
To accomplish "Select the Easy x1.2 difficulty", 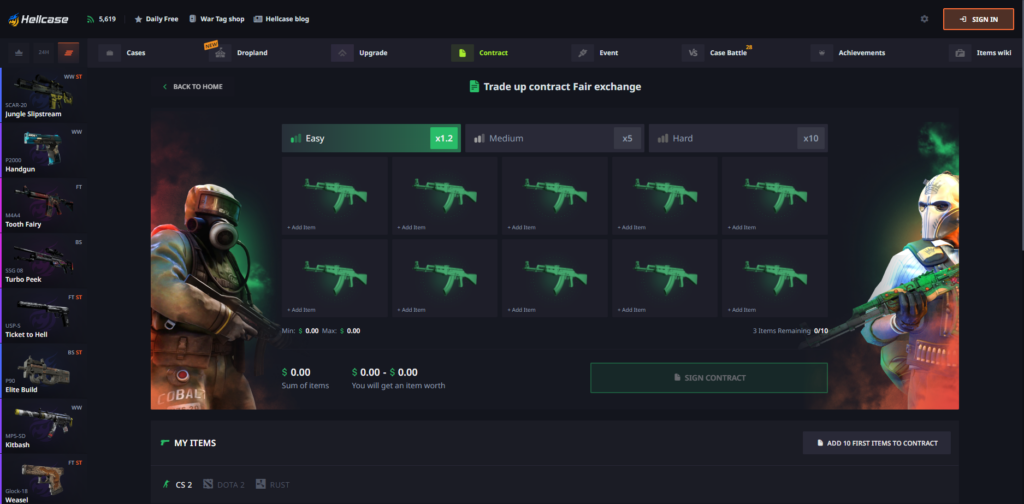I will click(371, 138).
